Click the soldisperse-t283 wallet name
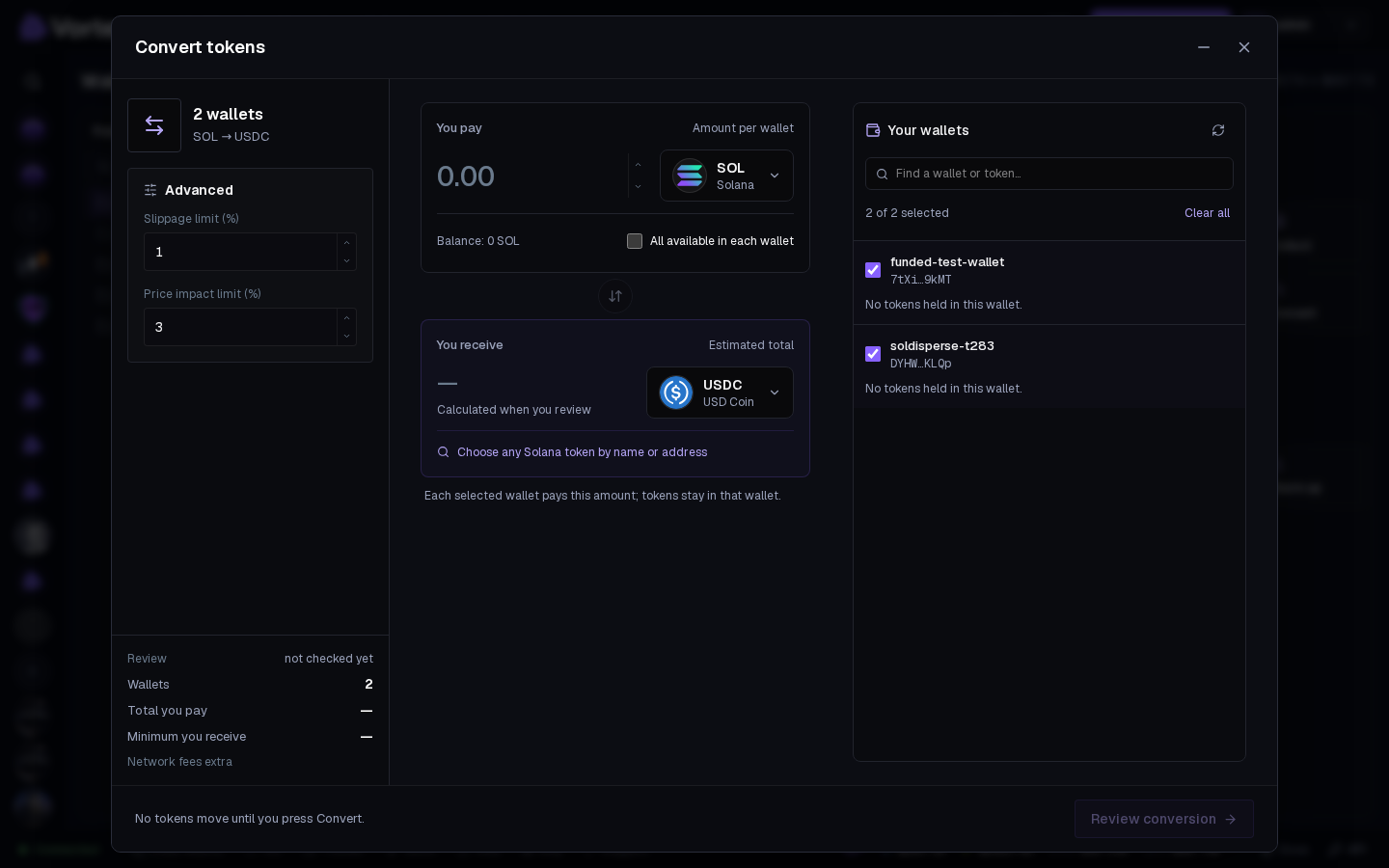This screenshot has height=868, width=1389. (942, 346)
